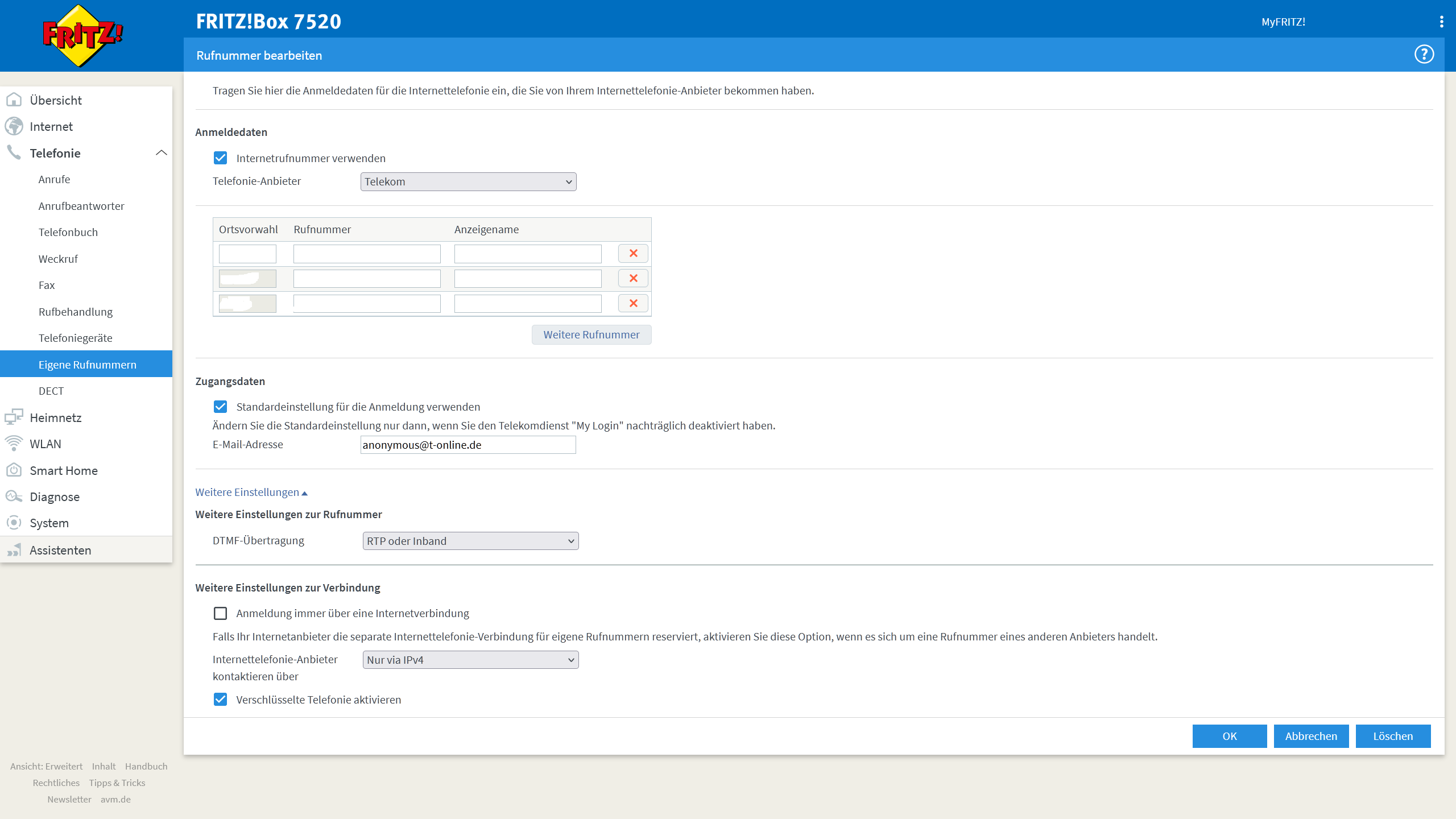
Task: Open the three-dot menu in header
Action: tap(1441, 22)
